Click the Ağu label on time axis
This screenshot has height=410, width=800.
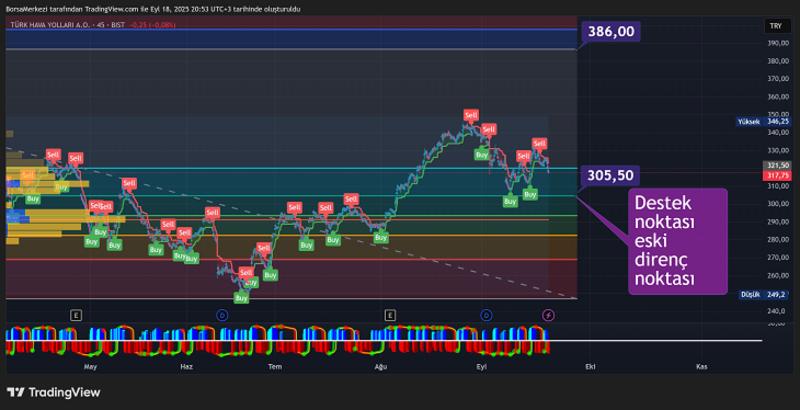(380, 367)
